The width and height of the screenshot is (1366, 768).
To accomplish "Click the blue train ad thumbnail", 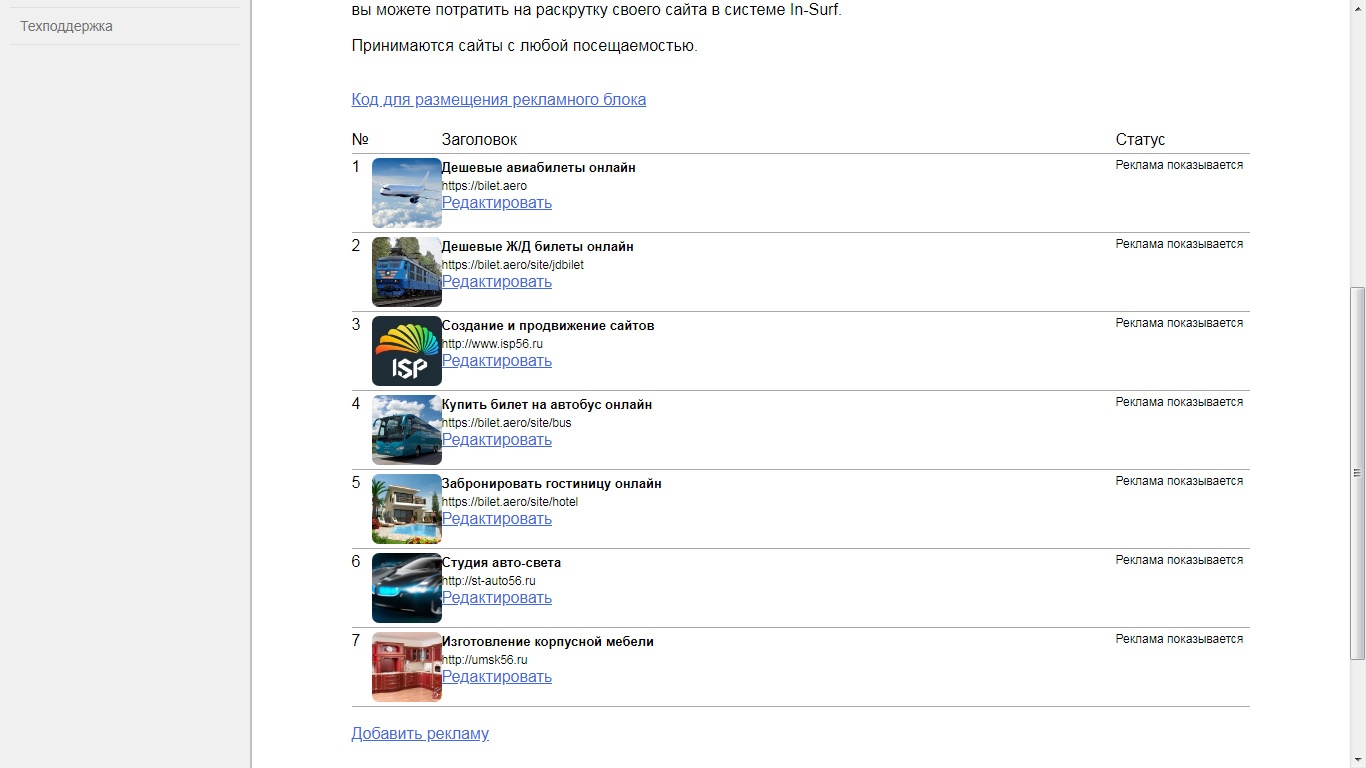I will tap(407, 272).
